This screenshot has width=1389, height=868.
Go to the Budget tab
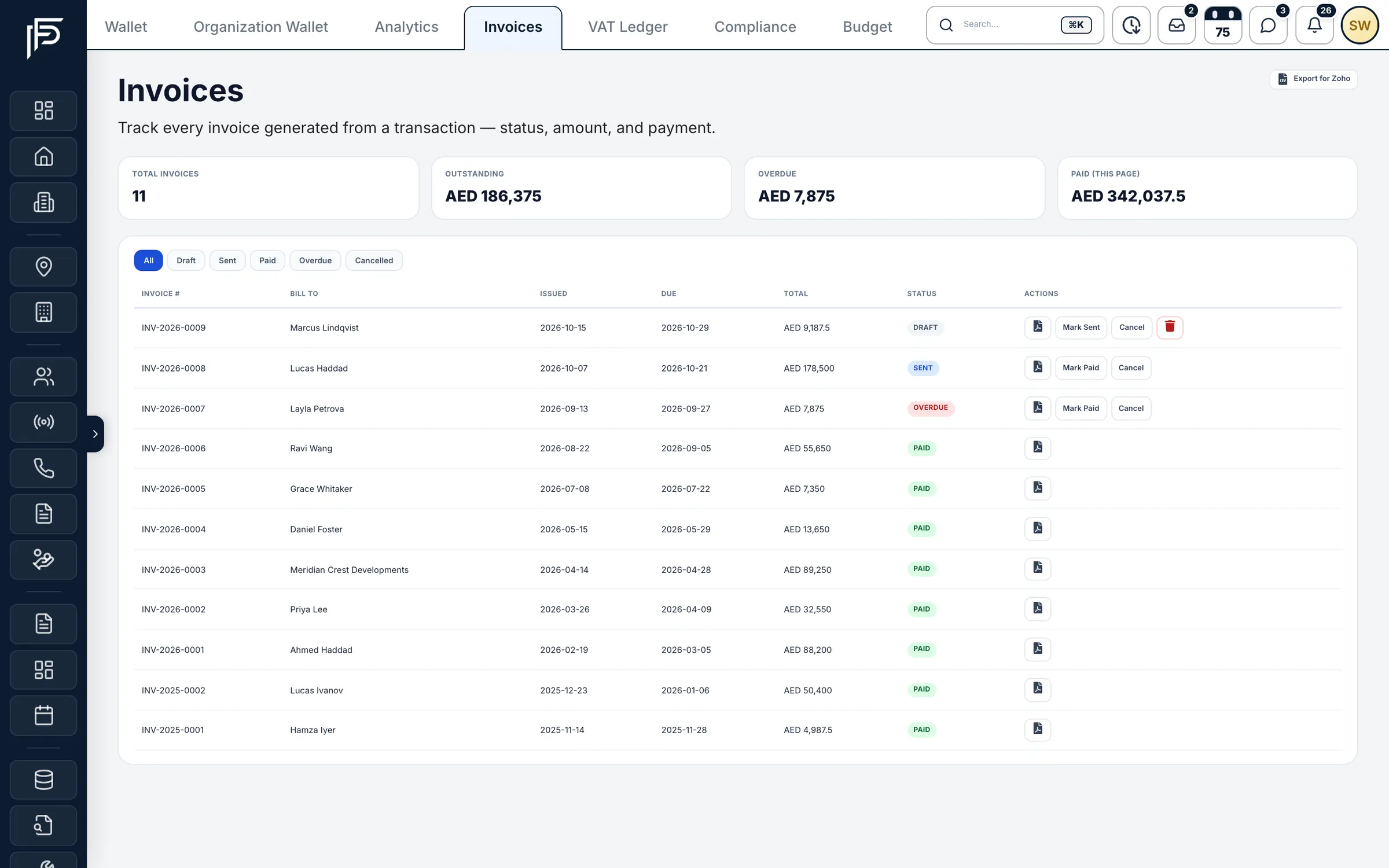[867, 27]
